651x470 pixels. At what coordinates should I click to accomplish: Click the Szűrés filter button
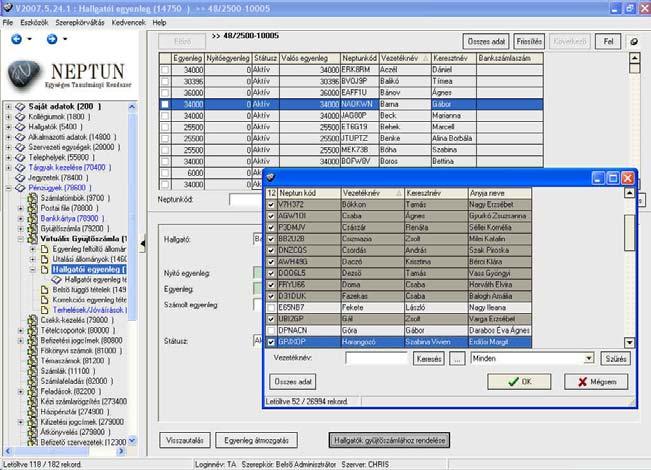616,358
